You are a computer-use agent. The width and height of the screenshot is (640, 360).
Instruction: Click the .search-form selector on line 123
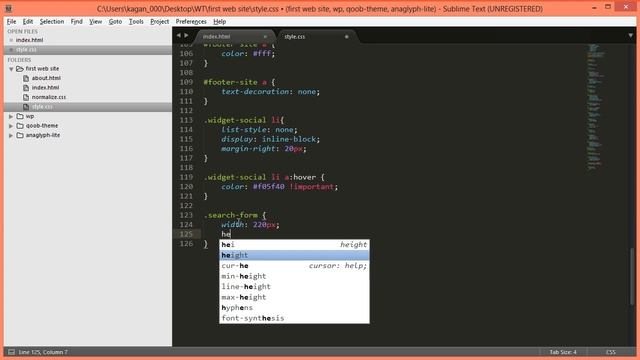(231, 215)
